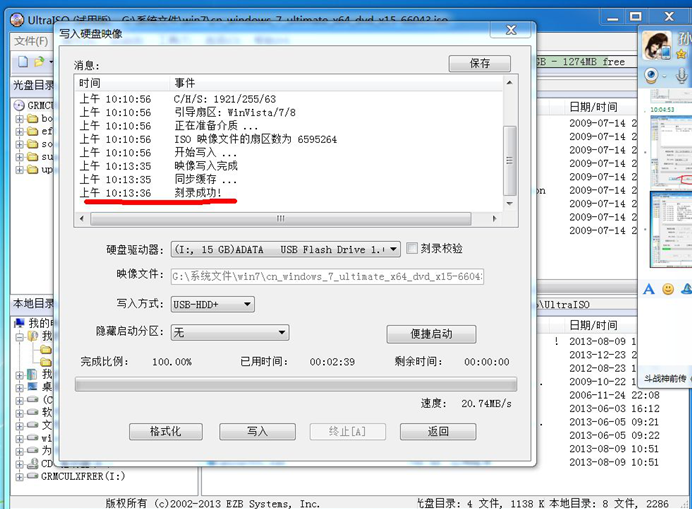The height and width of the screenshot is (509, 692).
Task: Click the 'bo' folder icon in disc tree
Action: coord(32,118)
